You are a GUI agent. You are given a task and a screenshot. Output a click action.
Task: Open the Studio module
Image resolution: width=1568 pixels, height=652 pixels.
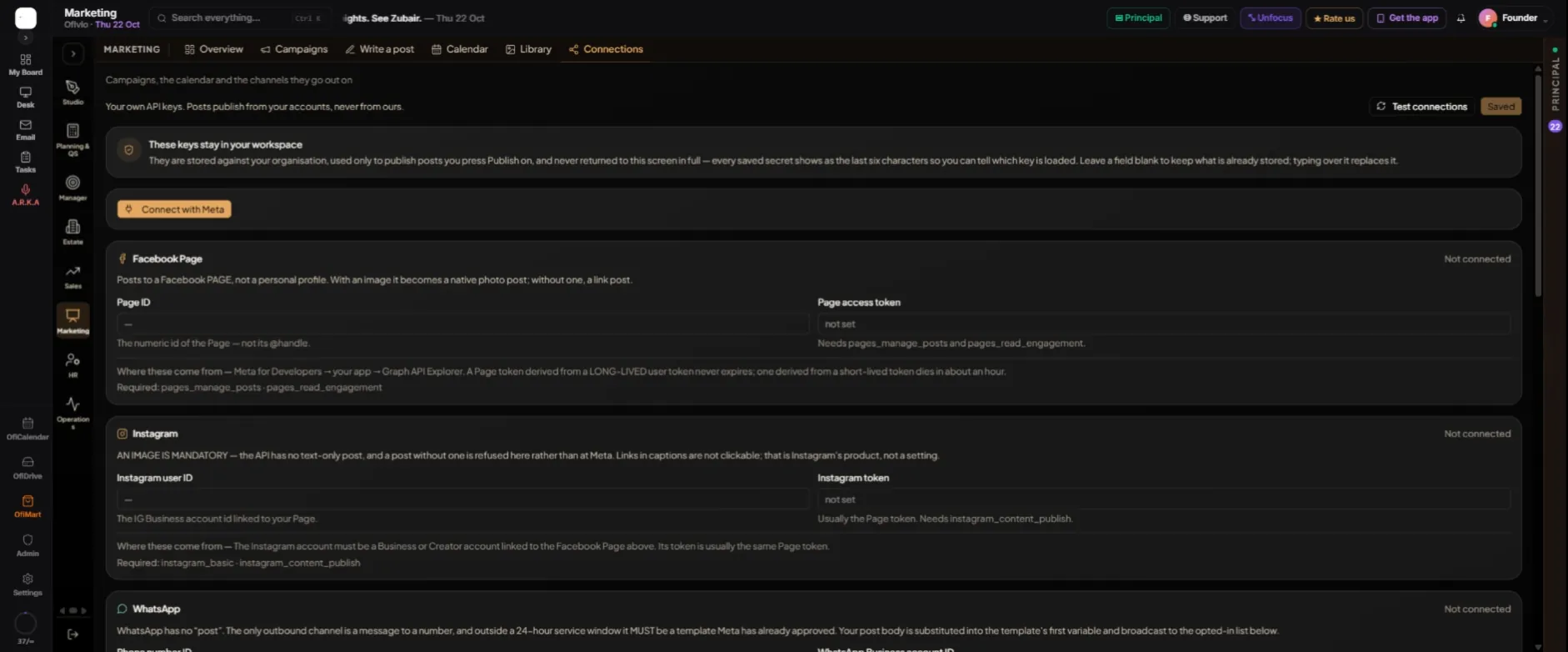point(73,92)
